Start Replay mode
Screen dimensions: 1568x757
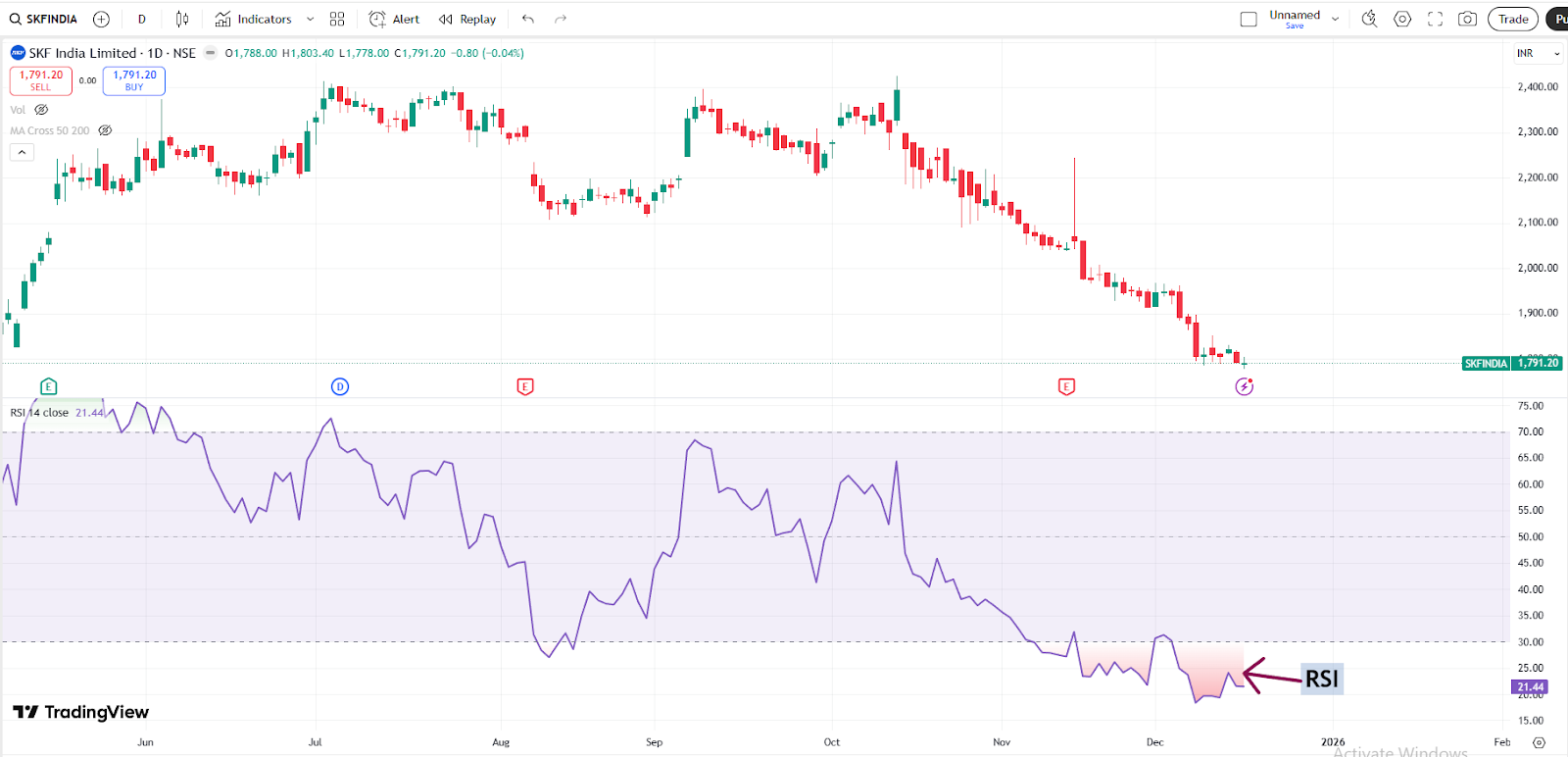pyautogui.click(x=467, y=20)
